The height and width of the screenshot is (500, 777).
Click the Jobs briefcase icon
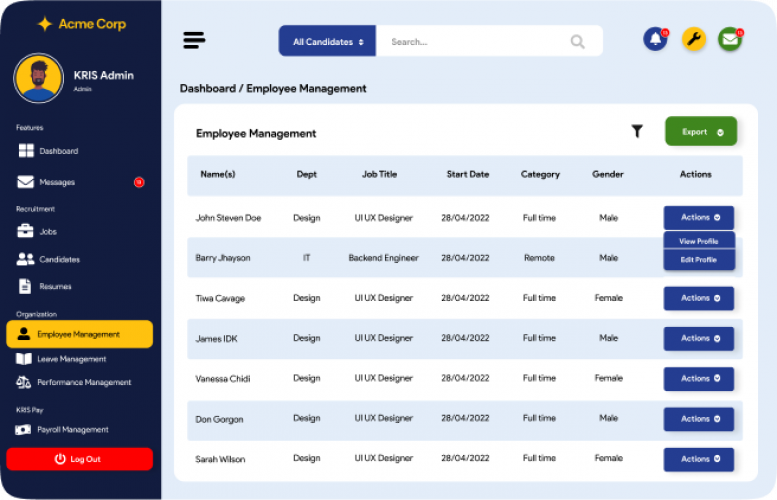click(x=25, y=231)
